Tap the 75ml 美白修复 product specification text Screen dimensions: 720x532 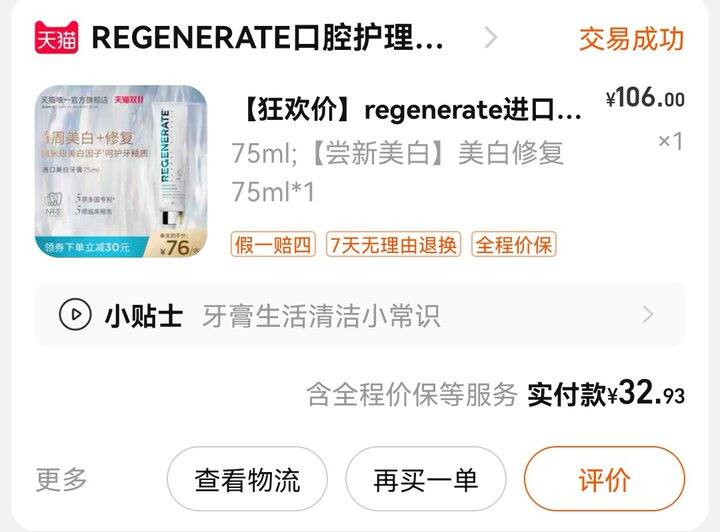pyautogui.click(x=397, y=172)
